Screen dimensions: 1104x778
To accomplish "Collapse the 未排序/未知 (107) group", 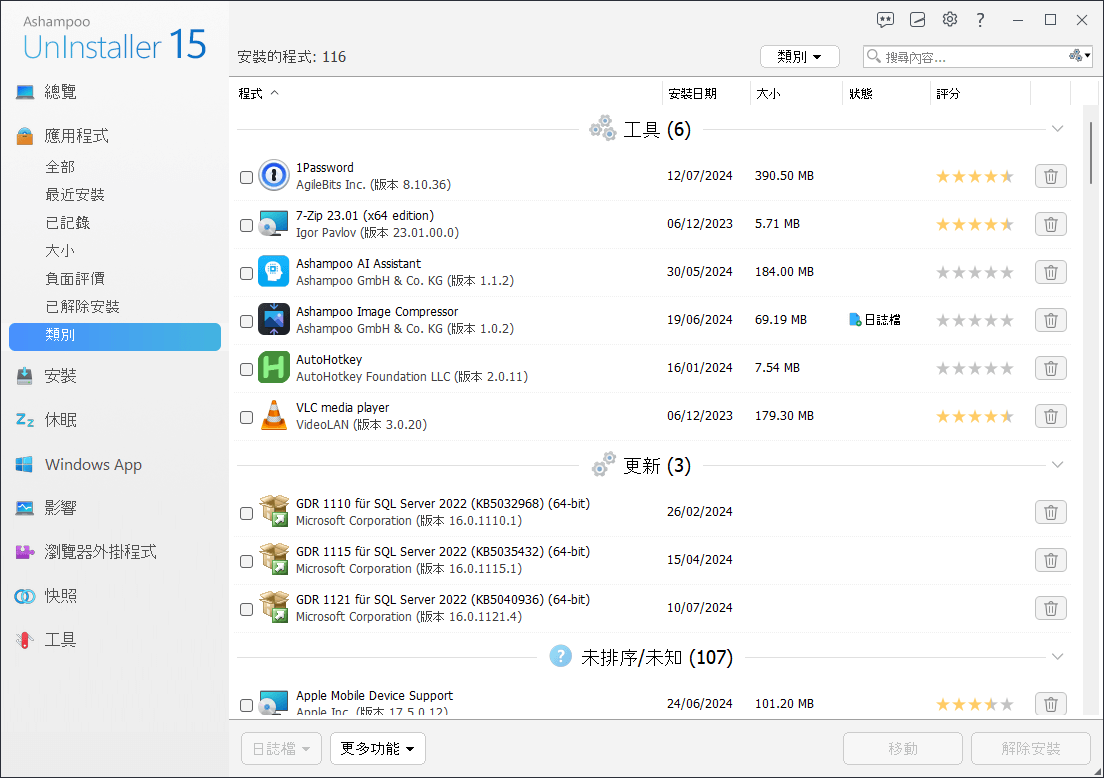I will pos(1057,656).
